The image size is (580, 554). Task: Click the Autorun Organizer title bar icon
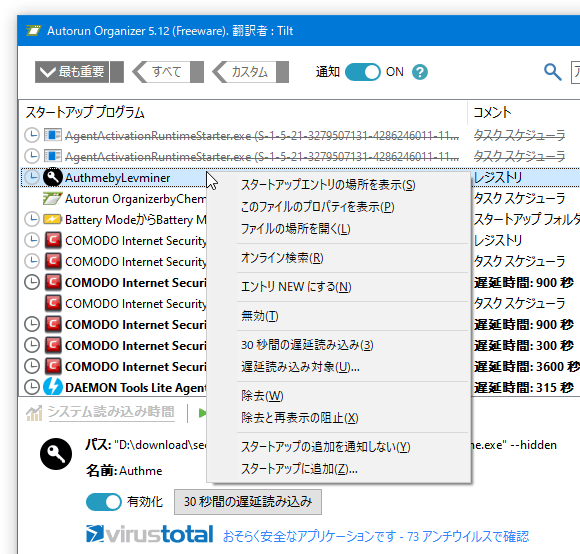coord(33,31)
